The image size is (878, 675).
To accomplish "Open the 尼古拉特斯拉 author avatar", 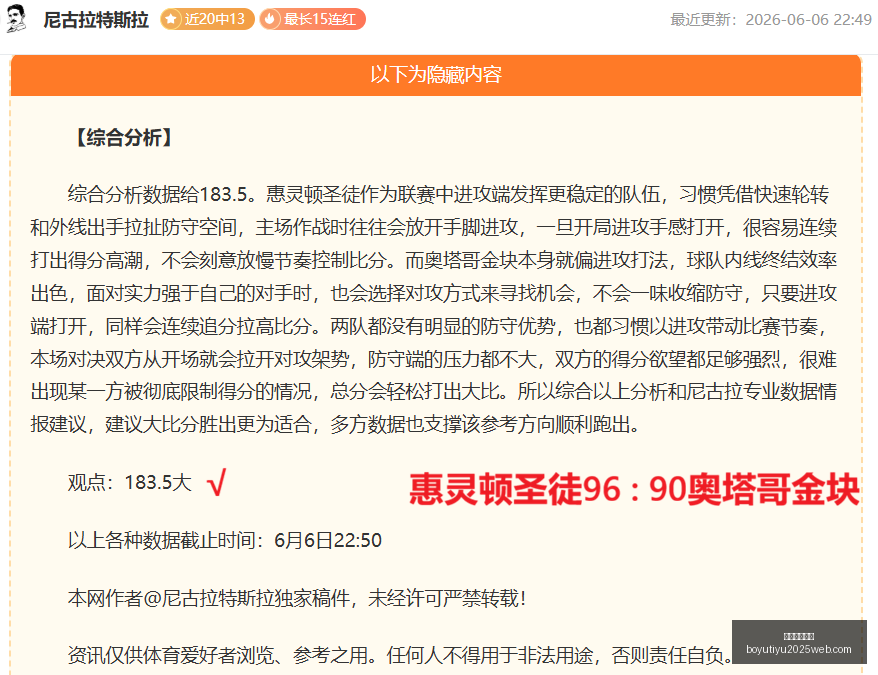I will pyautogui.click(x=16, y=18).
